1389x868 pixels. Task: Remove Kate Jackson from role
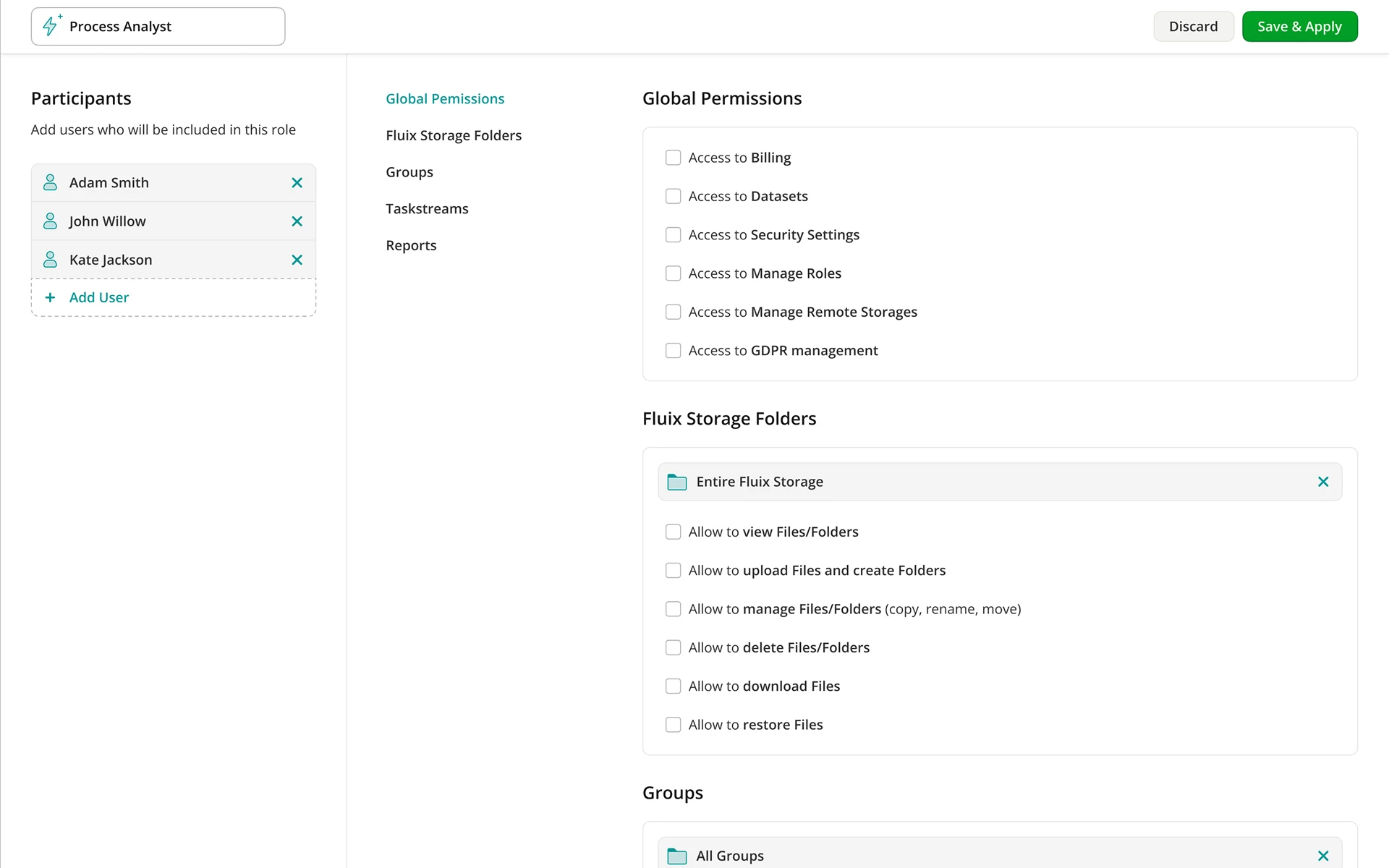[x=297, y=260]
